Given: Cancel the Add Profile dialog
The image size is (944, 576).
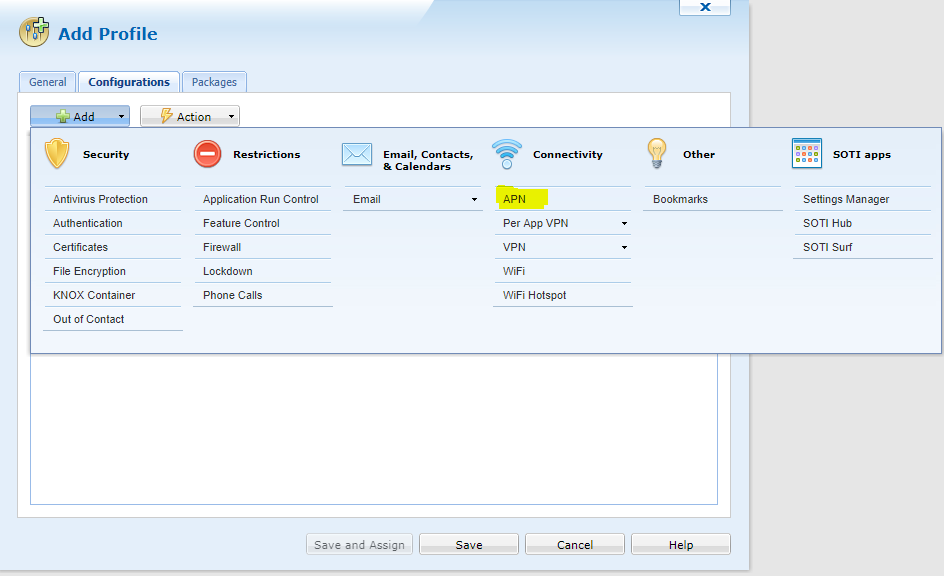Looking at the screenshot, I should coord(575,545).
